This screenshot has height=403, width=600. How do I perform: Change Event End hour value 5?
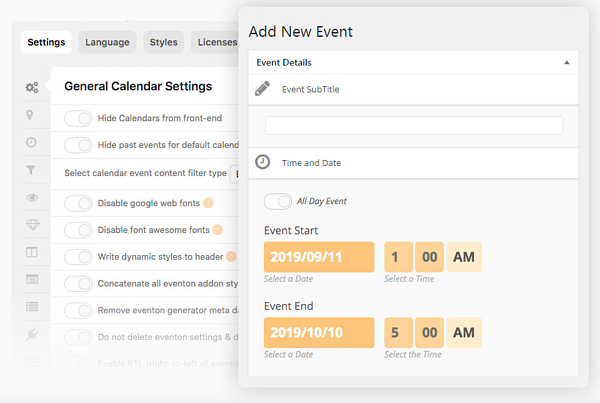pos(398,332)
